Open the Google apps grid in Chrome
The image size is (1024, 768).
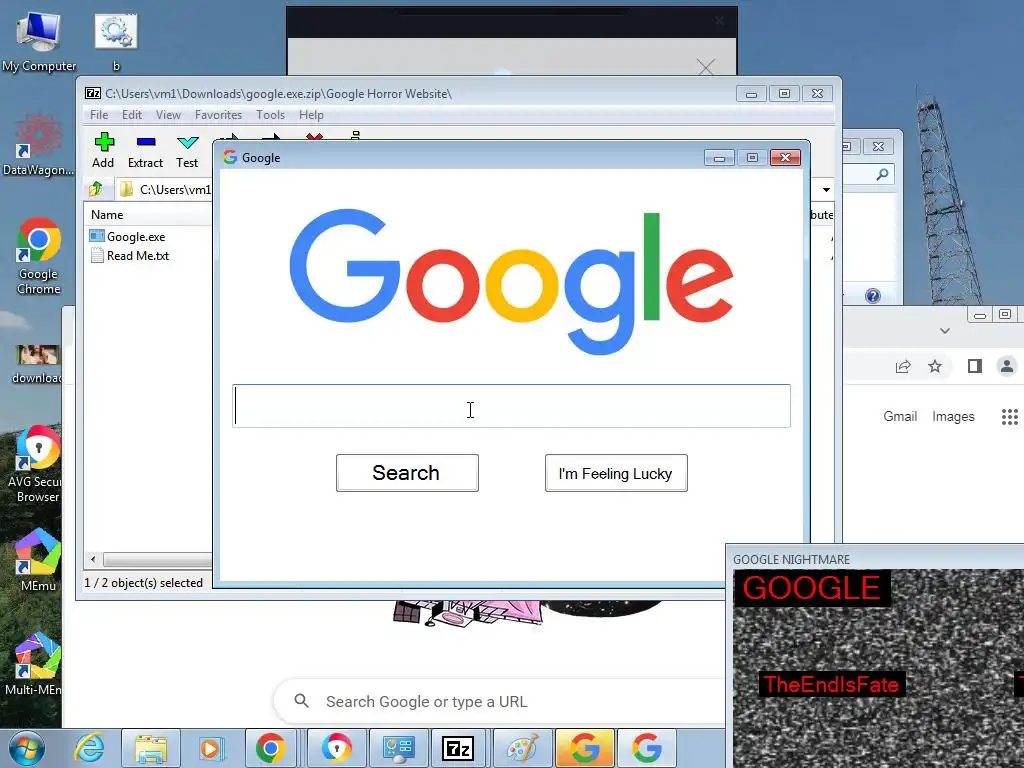coord(1010,417)
